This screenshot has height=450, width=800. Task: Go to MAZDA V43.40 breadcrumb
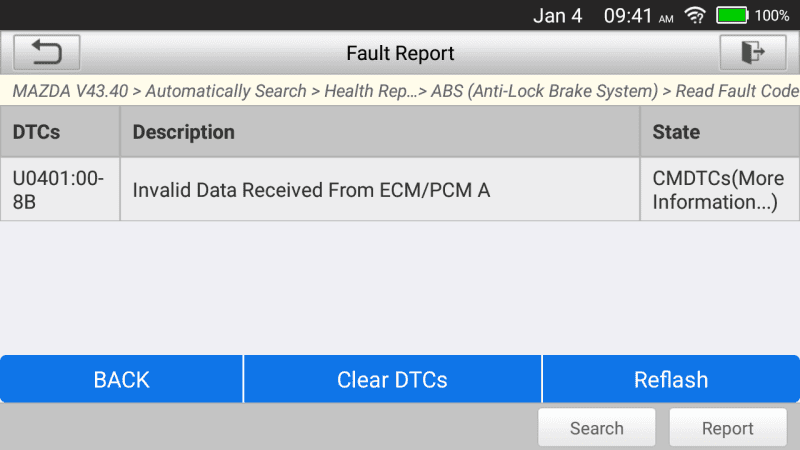[70, 91]
